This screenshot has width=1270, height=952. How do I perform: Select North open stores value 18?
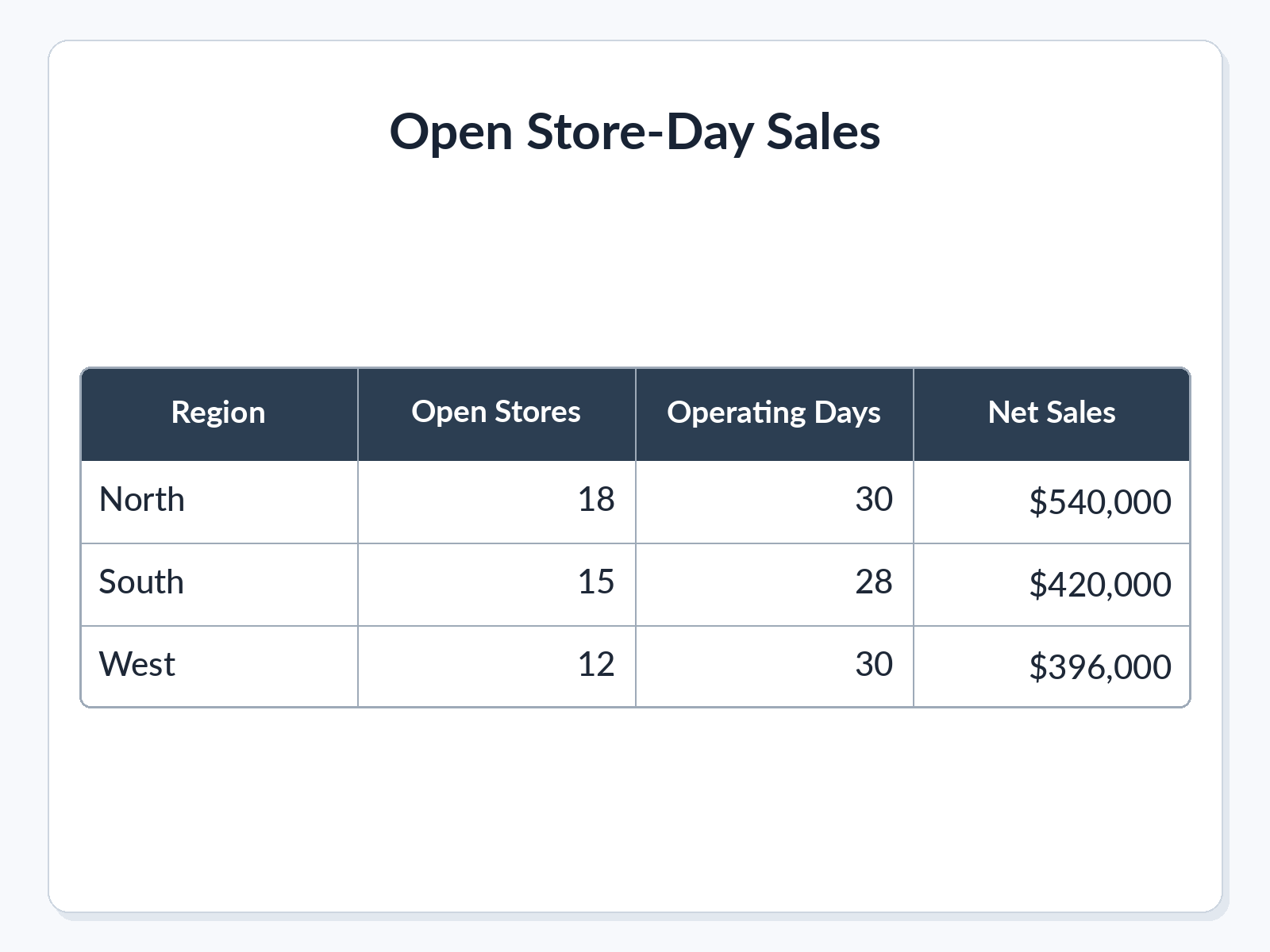click(x=497, y=501)
